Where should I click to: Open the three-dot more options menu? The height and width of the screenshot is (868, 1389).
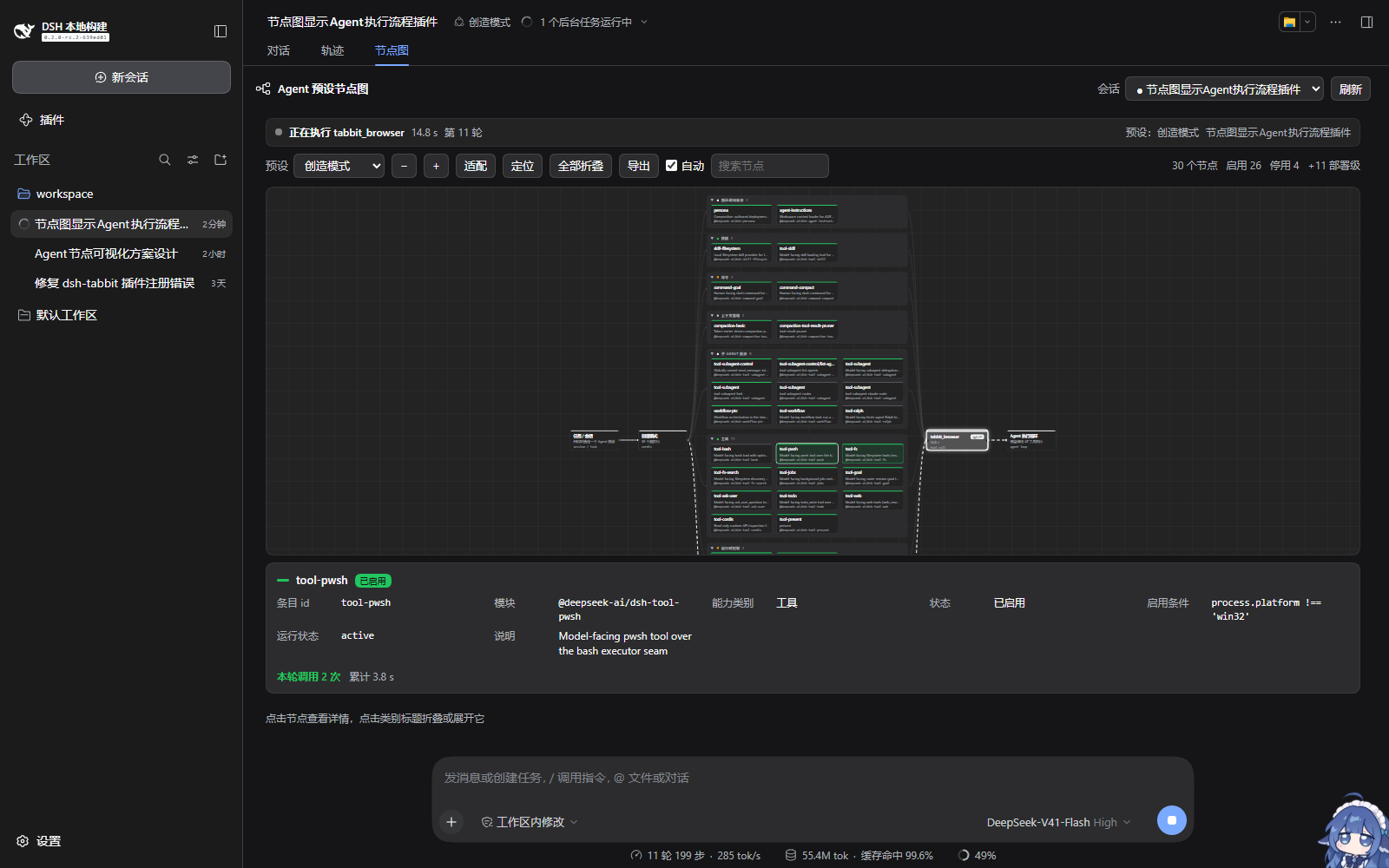[1335, 22]
